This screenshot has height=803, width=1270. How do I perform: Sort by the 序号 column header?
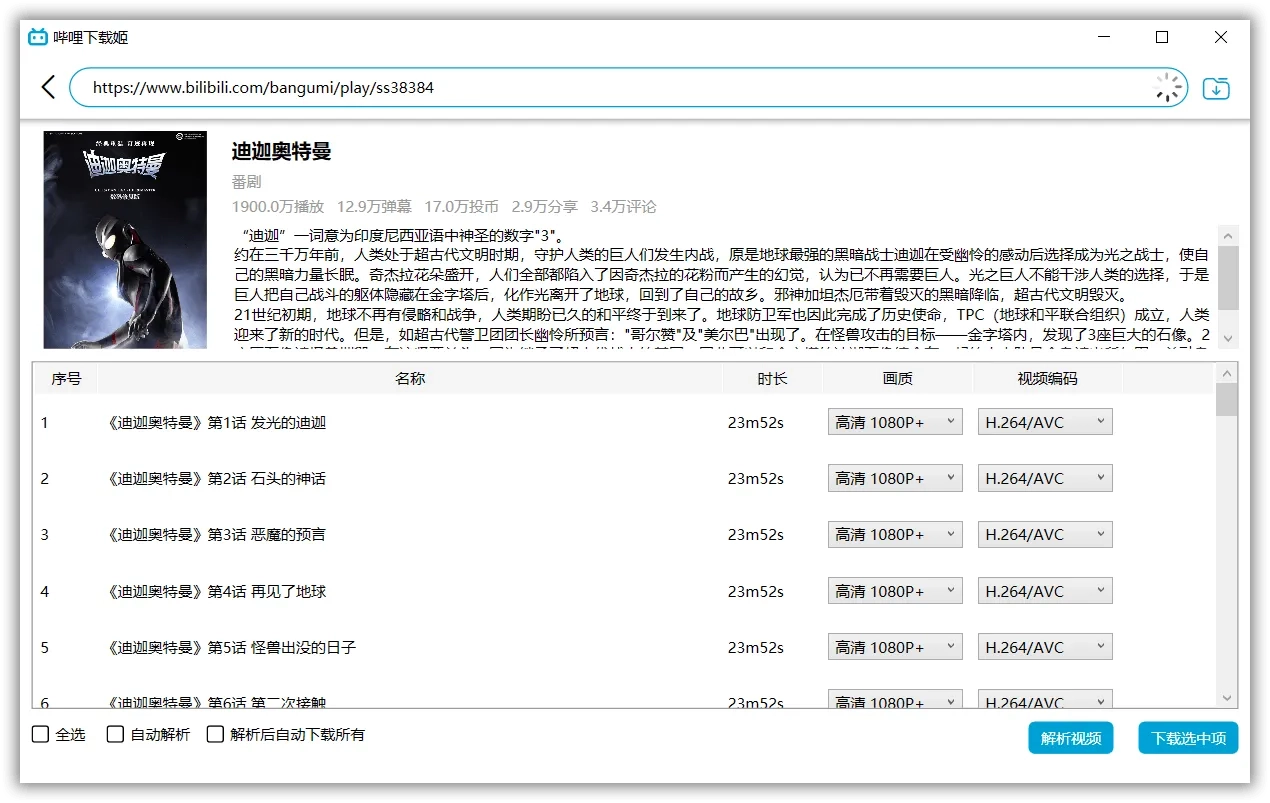pos(66,378)
